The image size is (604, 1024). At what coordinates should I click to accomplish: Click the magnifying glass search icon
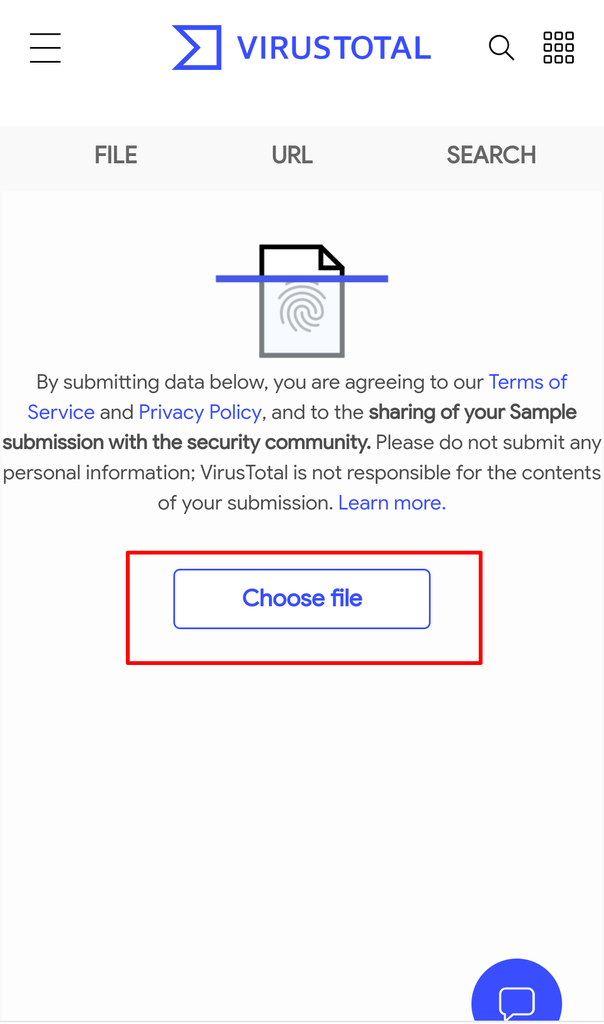coord(501,48)
